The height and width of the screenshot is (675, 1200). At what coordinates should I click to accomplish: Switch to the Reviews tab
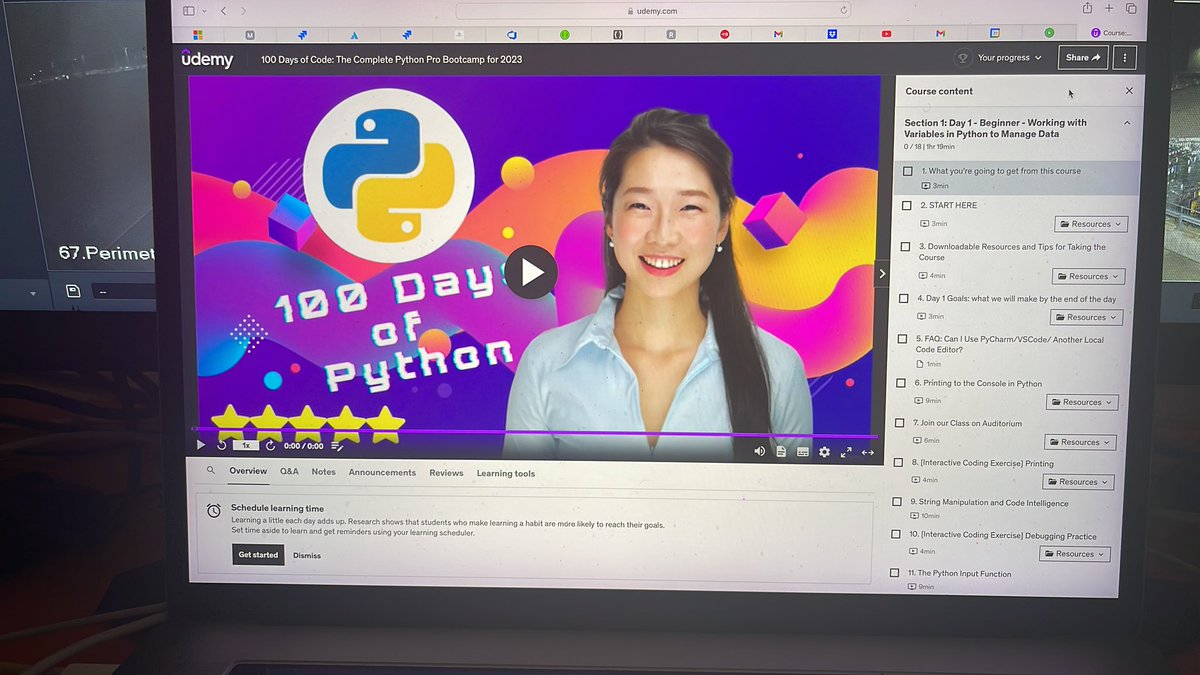(x=446, y=473)
